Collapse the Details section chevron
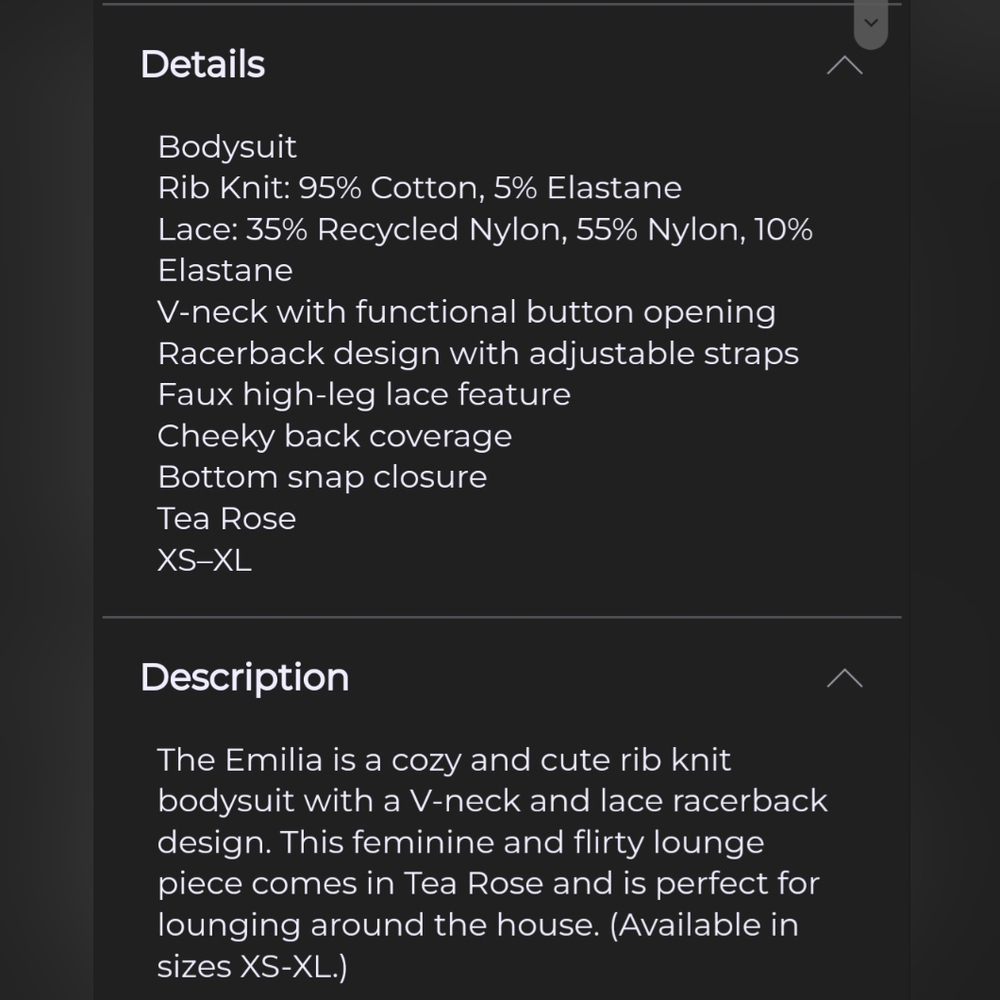This screenshot has height=1000, width=1000. tap(844, 65)
